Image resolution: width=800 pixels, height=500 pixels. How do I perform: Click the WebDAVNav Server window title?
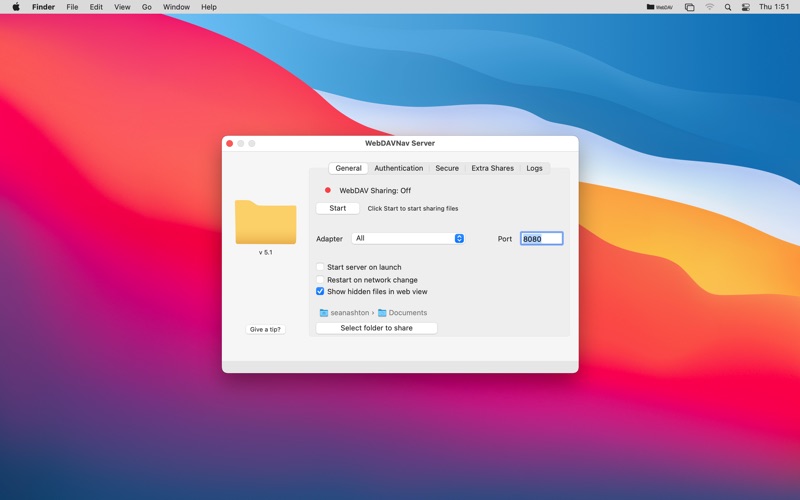(x=400, y=143)
